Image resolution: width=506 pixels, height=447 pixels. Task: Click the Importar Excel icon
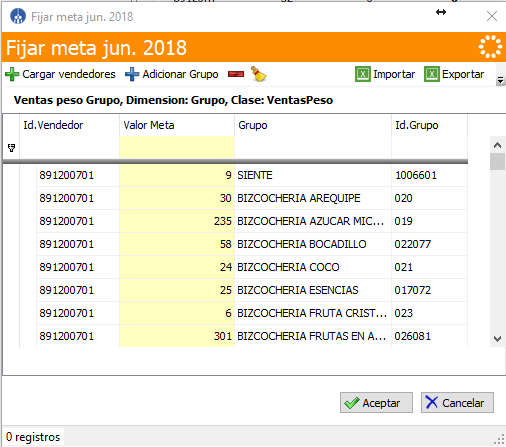click(x=363, y=74)
